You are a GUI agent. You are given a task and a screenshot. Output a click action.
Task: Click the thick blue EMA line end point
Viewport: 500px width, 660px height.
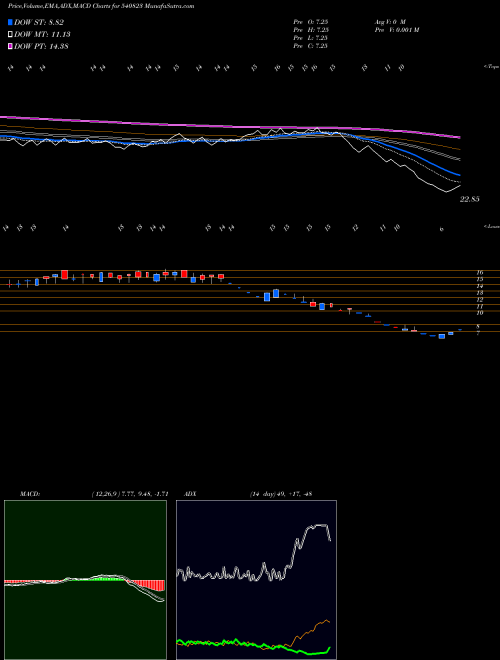(x=460, y=175)
